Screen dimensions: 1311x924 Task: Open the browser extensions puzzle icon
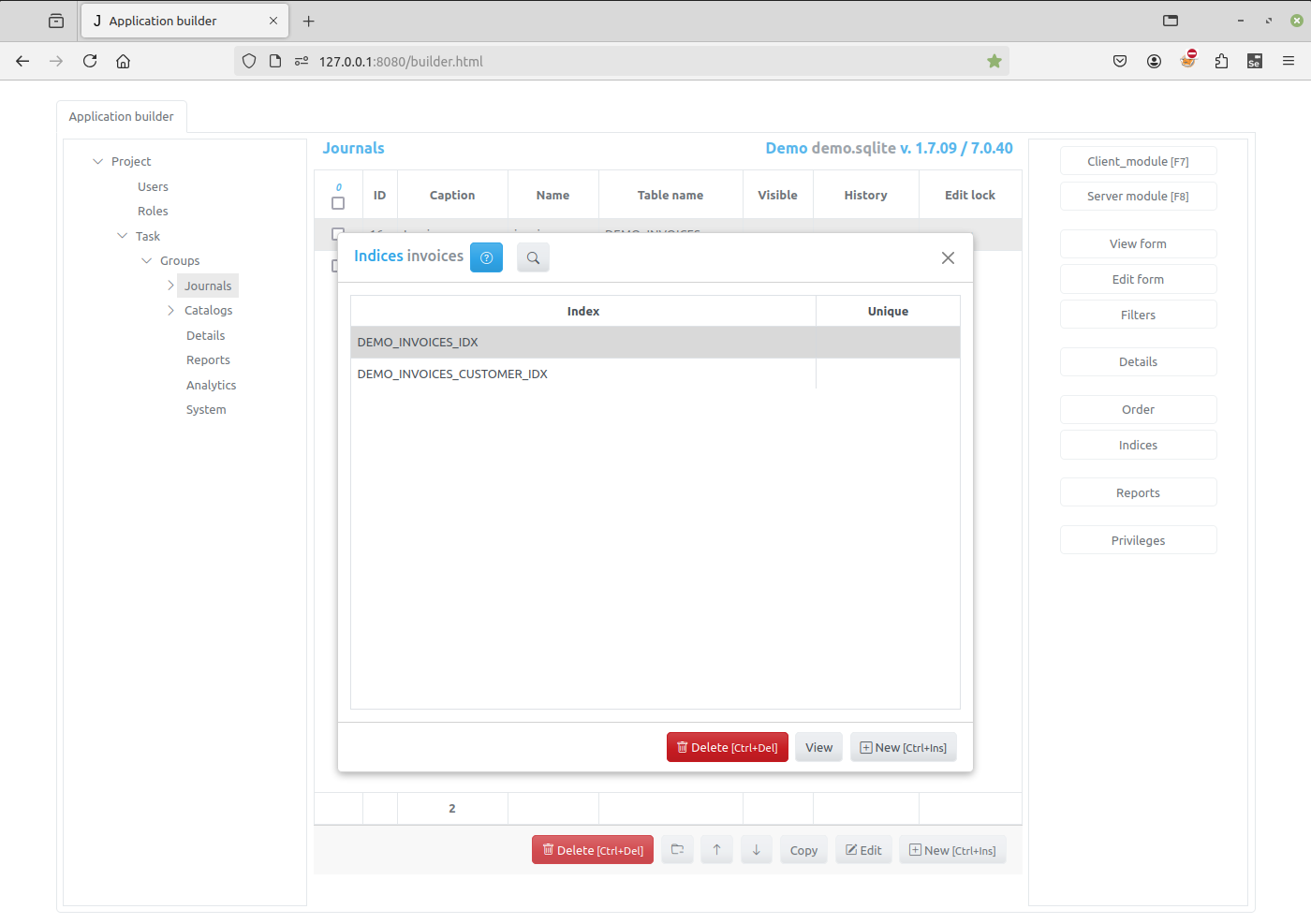pos(1221,62)
